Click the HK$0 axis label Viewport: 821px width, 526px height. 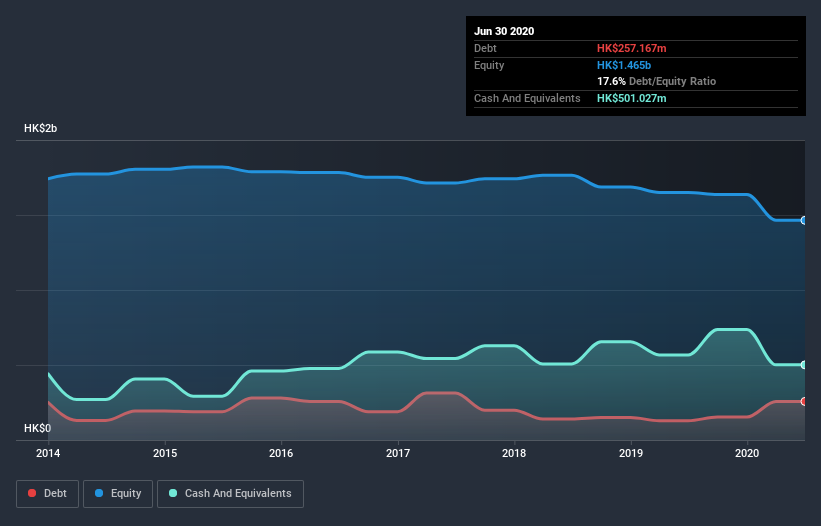click(x=38, y=428)
